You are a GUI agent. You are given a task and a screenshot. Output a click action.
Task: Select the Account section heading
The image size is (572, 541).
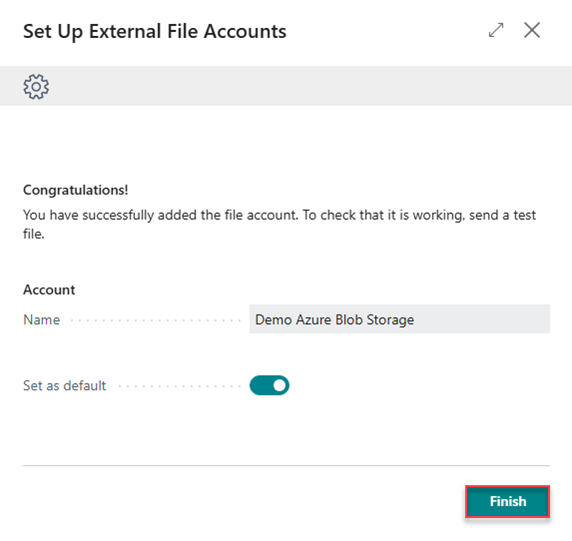[49, 290]
